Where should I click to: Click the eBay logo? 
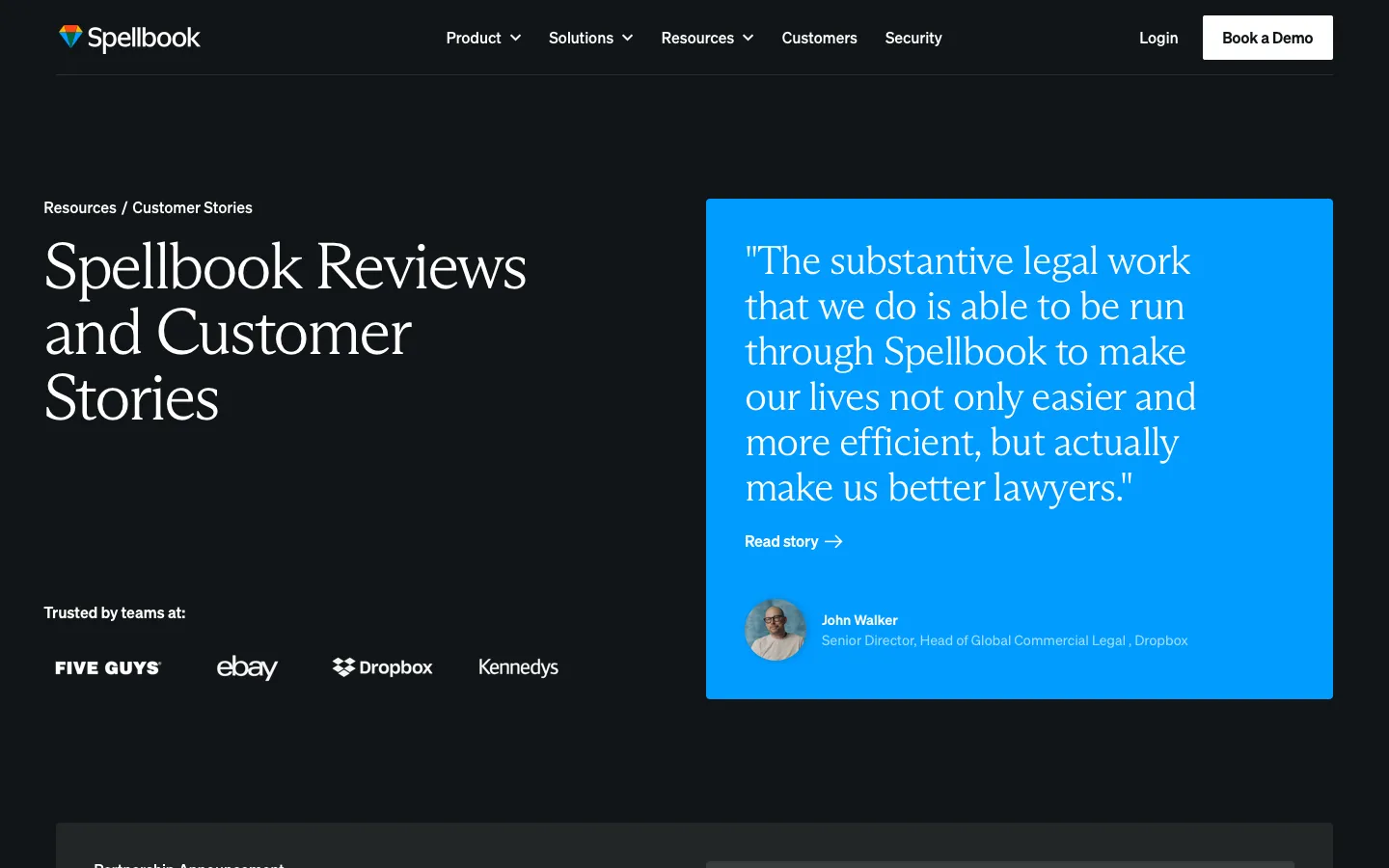pos(247,667)
